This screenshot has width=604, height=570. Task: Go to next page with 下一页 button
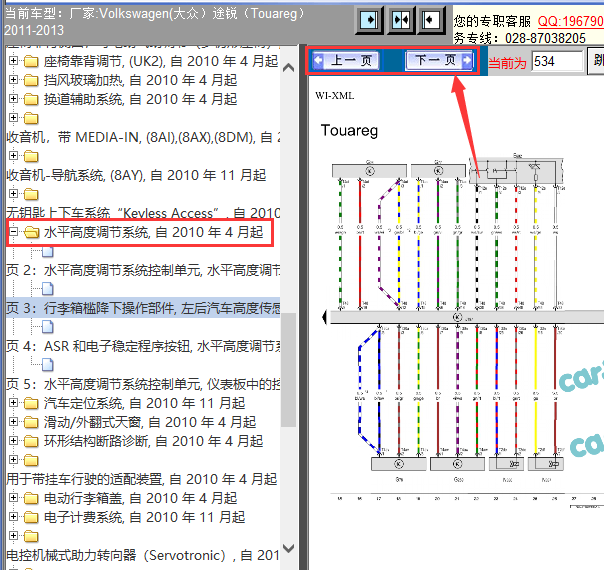[440, 60]
